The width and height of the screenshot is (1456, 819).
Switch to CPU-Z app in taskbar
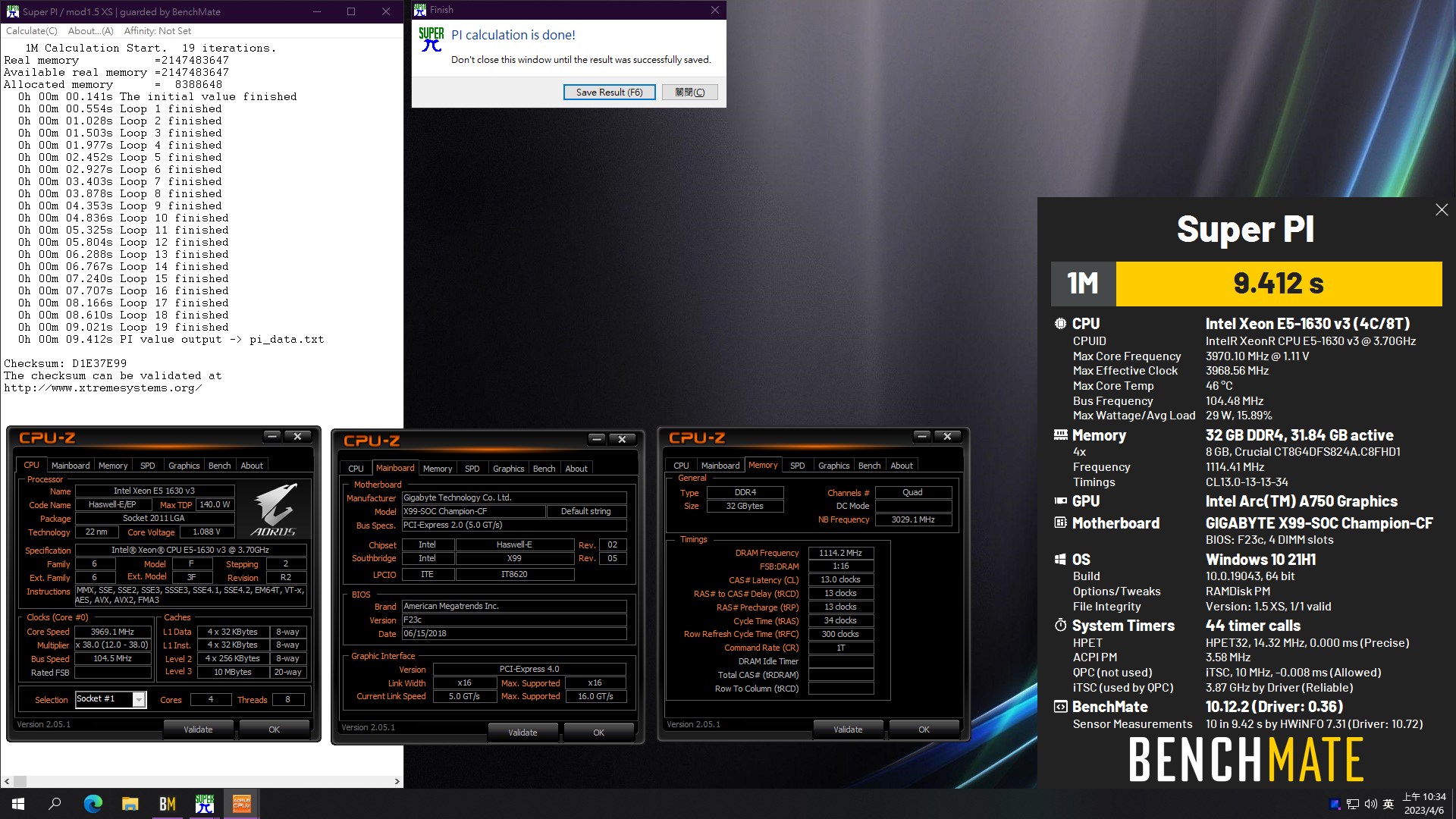click(241, 804)
